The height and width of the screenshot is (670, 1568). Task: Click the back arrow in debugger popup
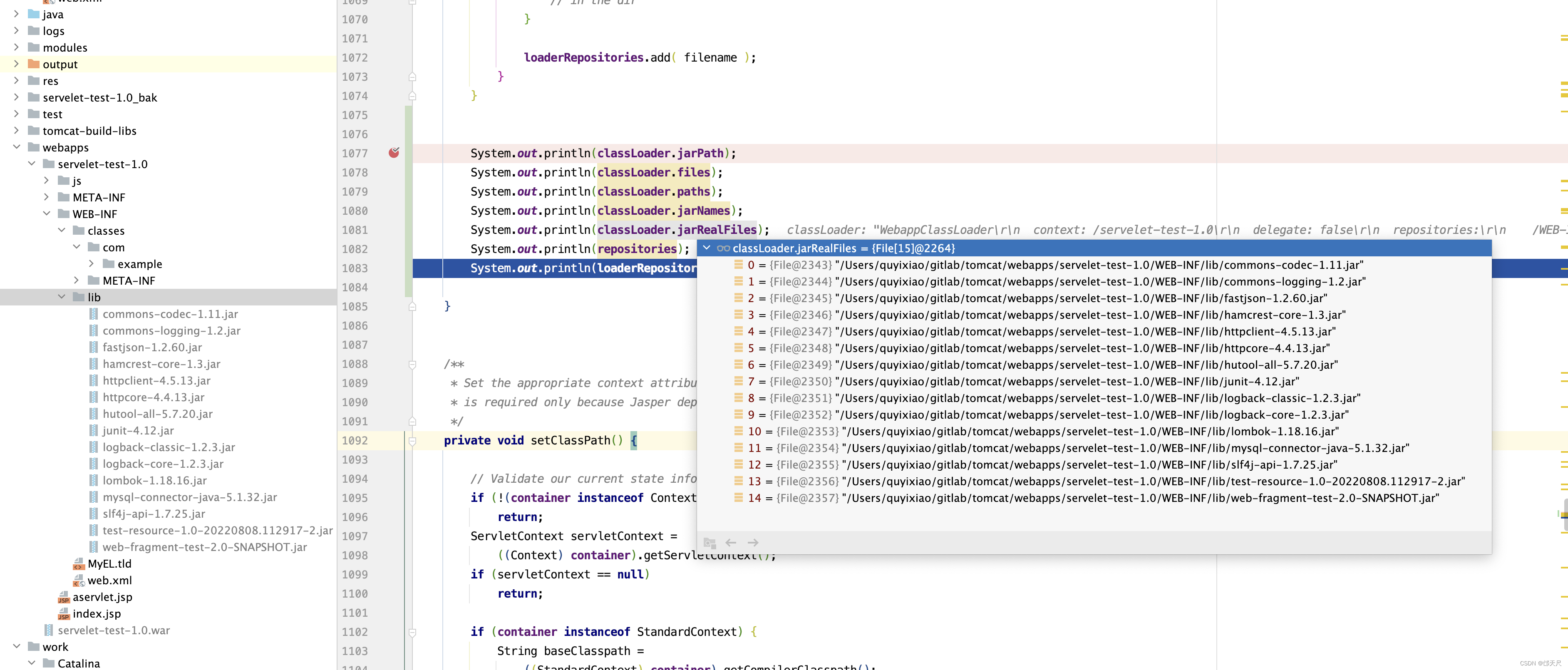coord(730,542)
